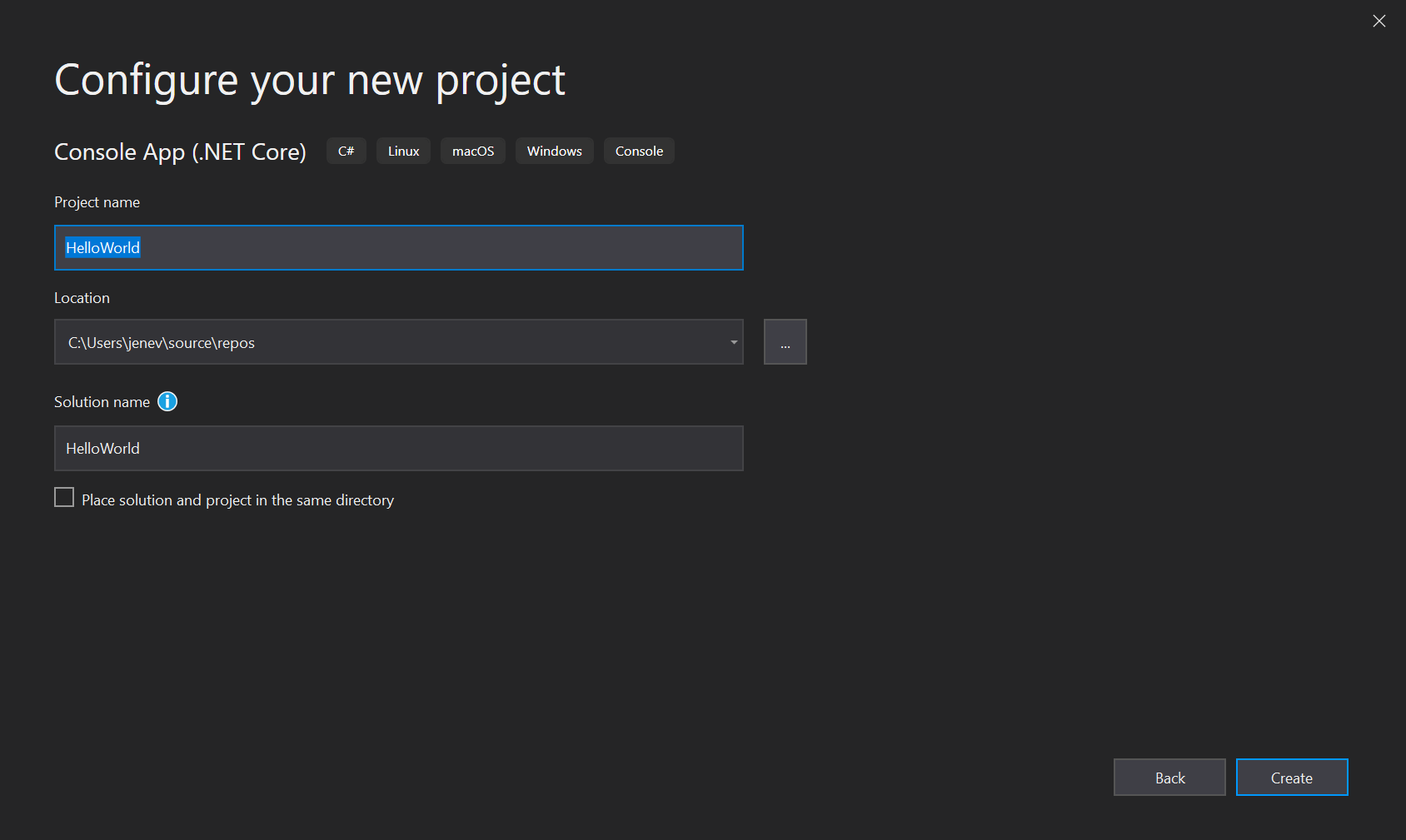
Task: Go Back to the previous step
Action: pos(1169,777)
